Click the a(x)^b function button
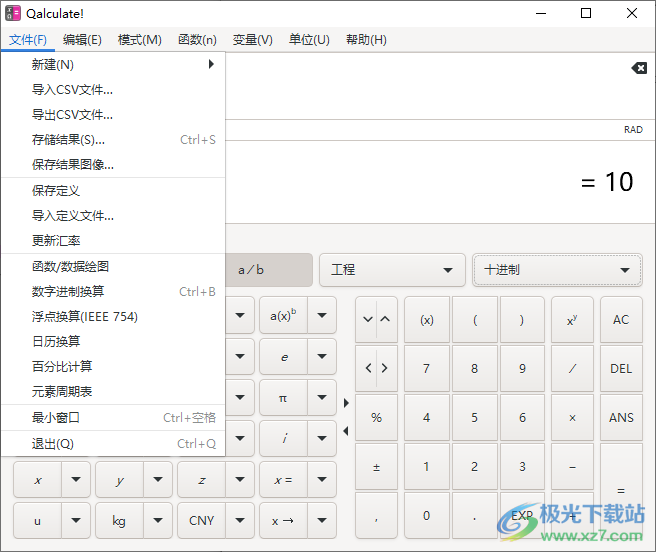This screenshot has height=552, width=656. (283, 315)
